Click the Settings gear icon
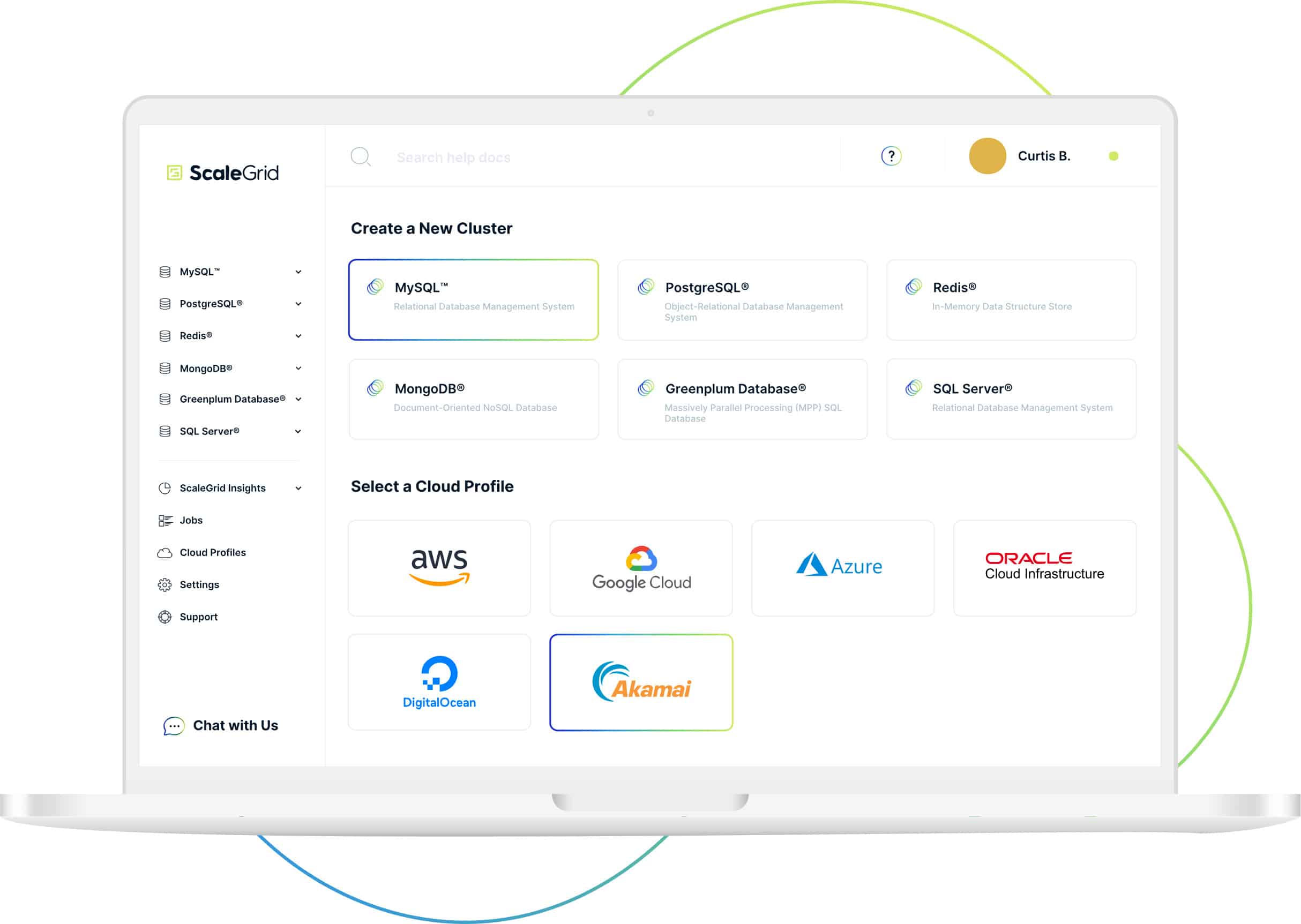 click(165, 585)
